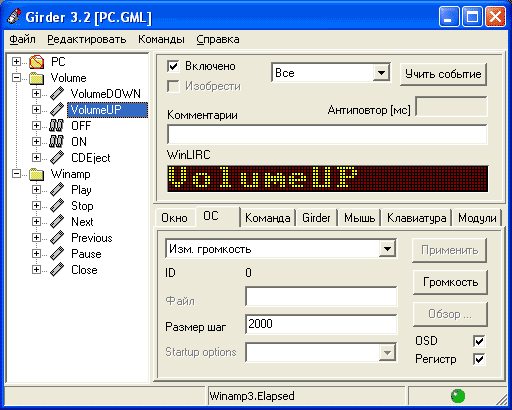The width and height of the screenshot is (512, 410).
Task: Select the VolumeDOWN tree item
Action: pyautogui.click(x=106, y=94)
